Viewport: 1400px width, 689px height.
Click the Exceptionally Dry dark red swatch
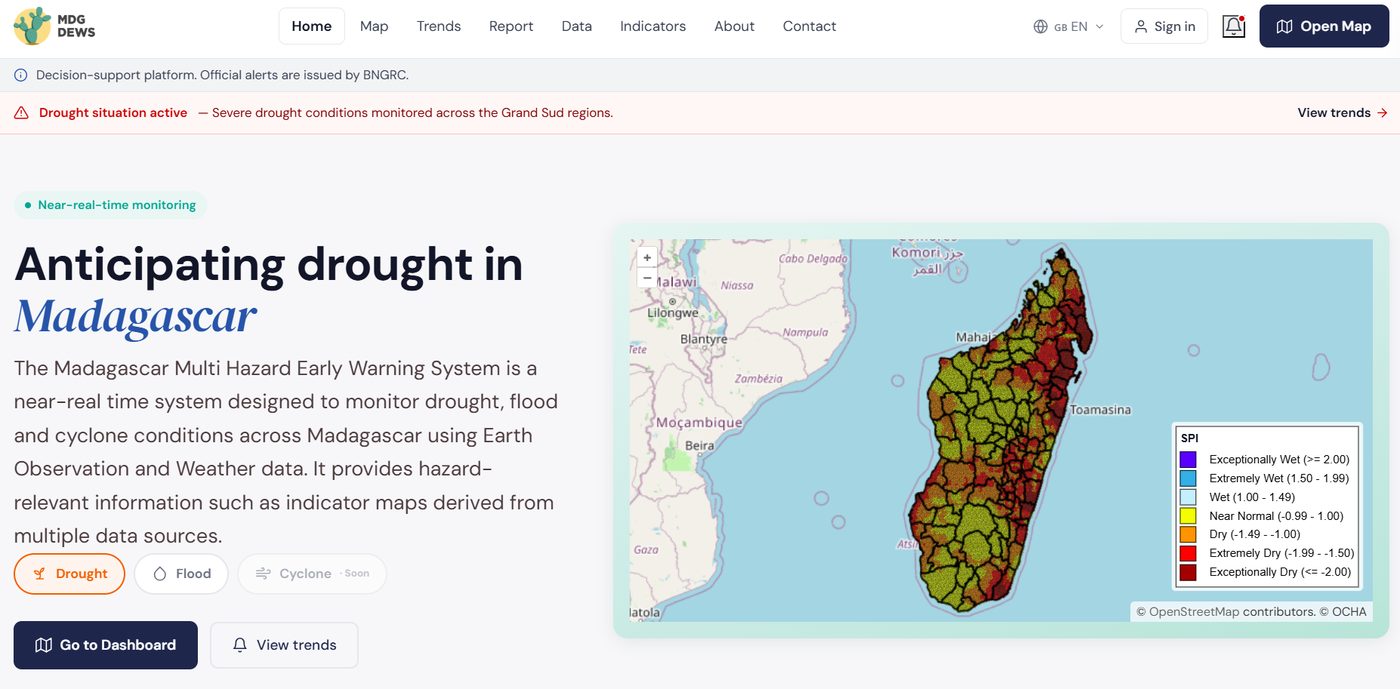tap(1188, 572)
